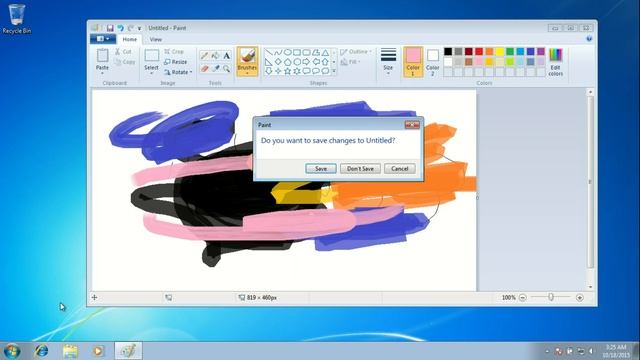The height and width of the screenshot is (360, 640).
Task: Expand the Rotate dropdown
Action: click(178, 72)
